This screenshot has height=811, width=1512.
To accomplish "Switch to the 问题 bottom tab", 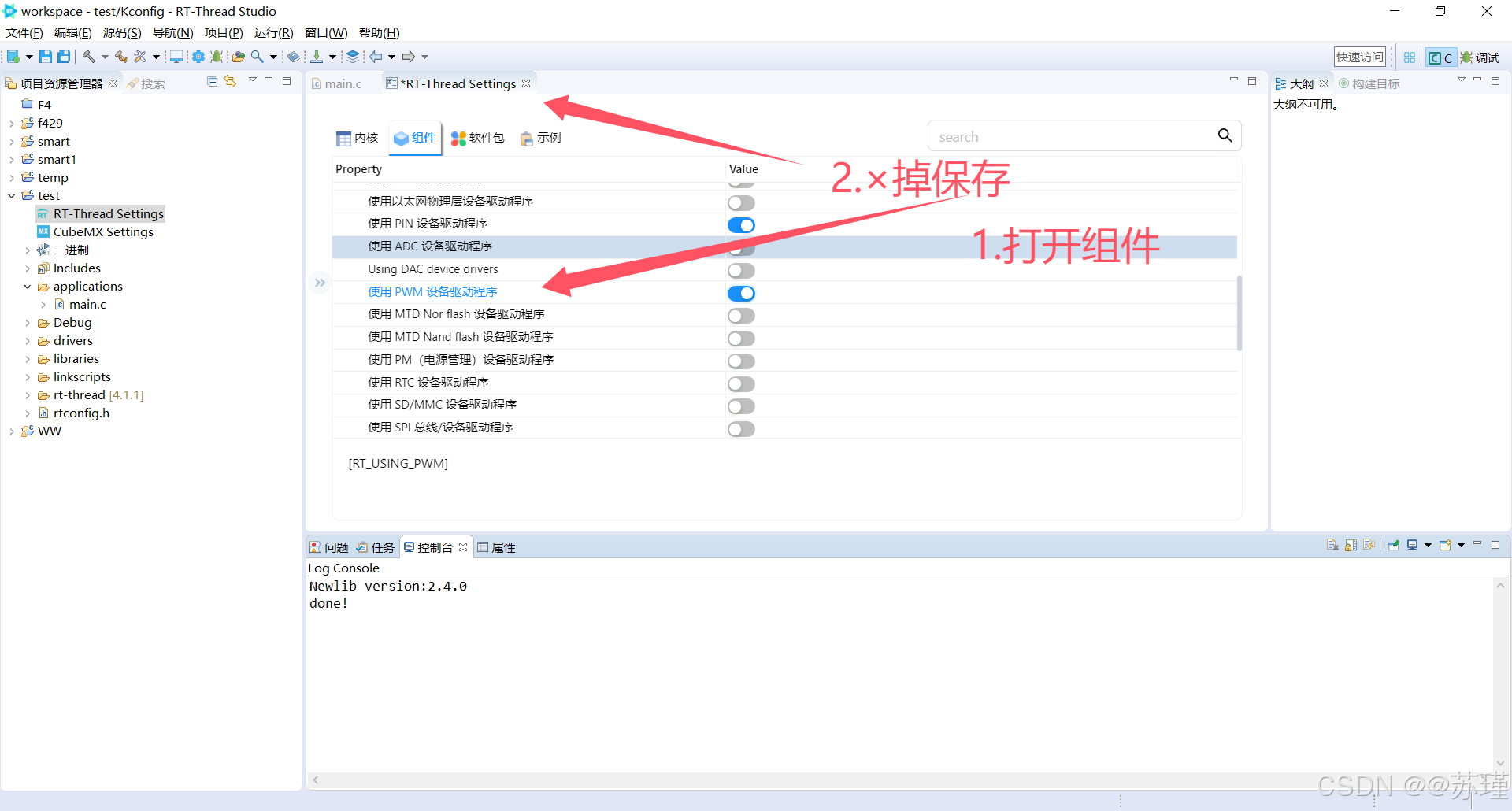I will pos(329,547).
